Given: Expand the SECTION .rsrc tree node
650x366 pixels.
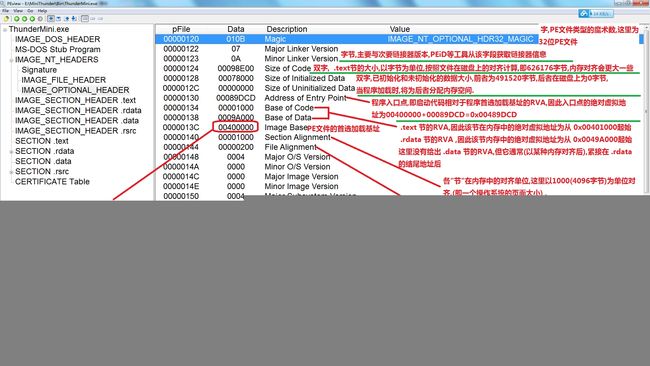Looking at the screenshot, I should click(11, 172).
